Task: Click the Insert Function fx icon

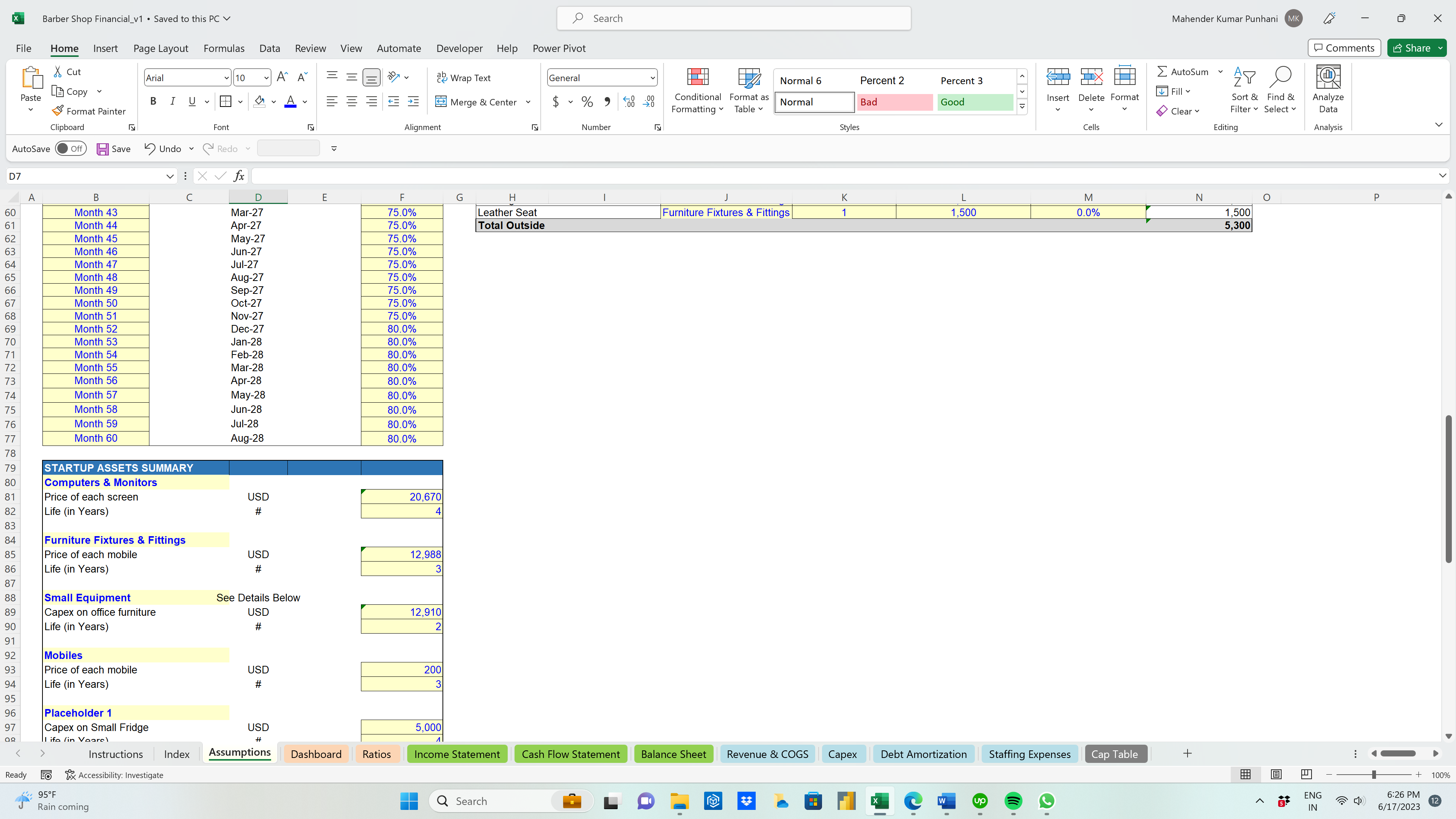Action: (x=239, y=176)
